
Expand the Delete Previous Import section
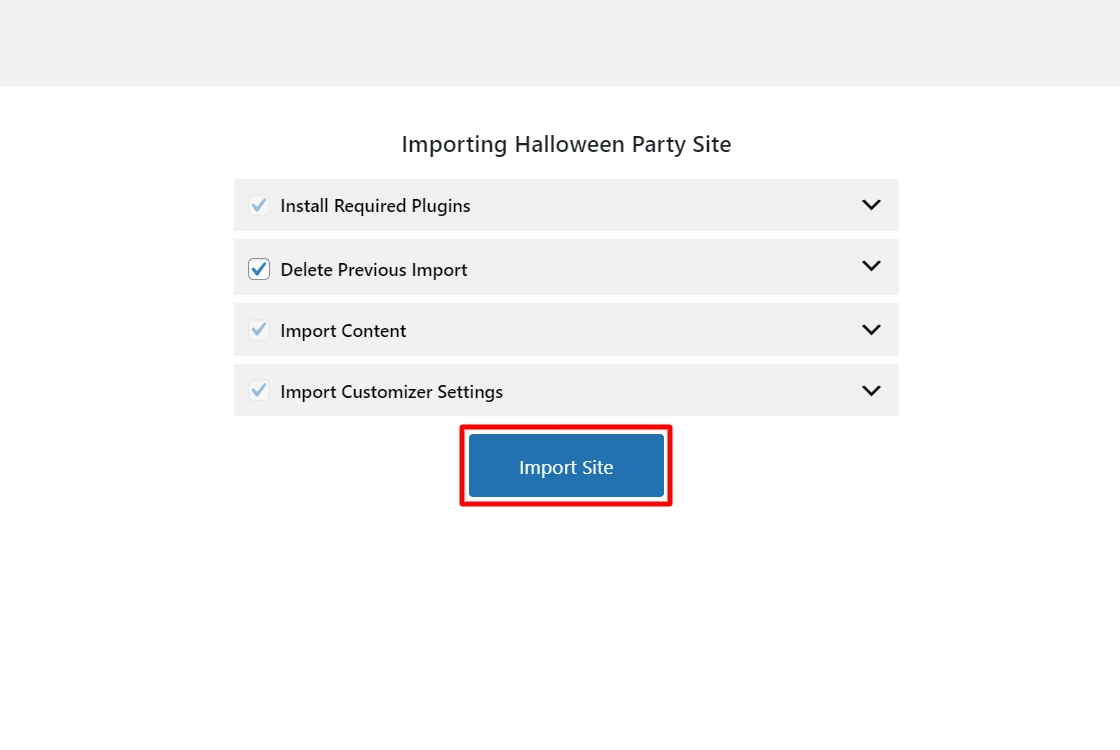pyautogui.click(x=870, y=266)
